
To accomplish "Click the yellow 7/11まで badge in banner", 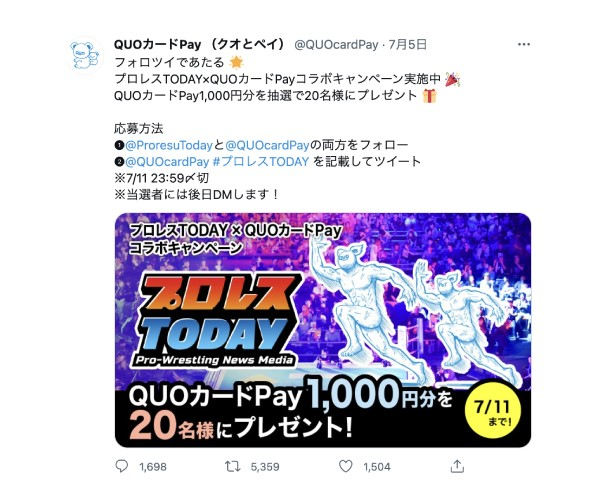I will point(493,410).
